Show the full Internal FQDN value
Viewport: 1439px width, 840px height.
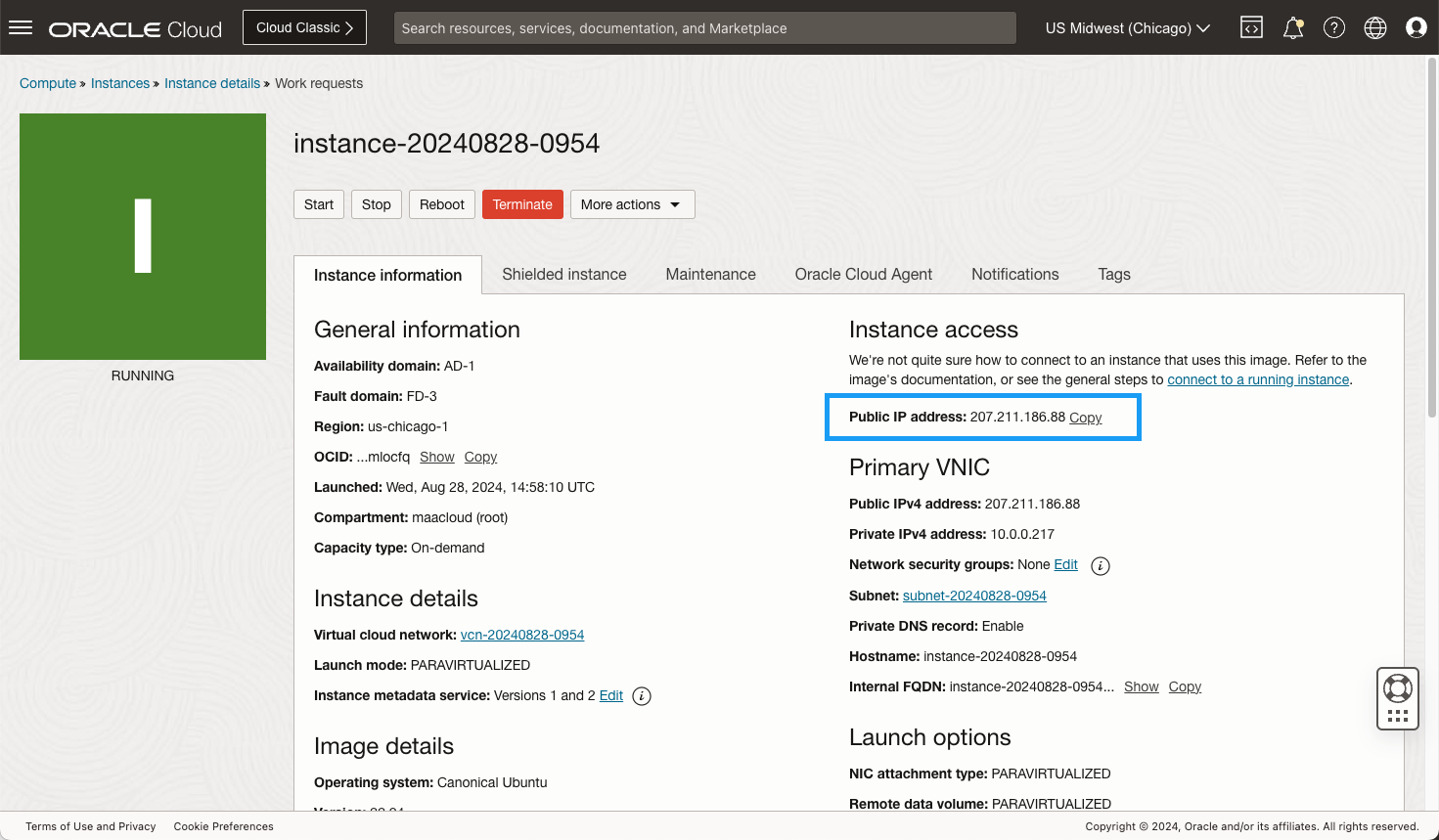click(x=1141, y=686)
